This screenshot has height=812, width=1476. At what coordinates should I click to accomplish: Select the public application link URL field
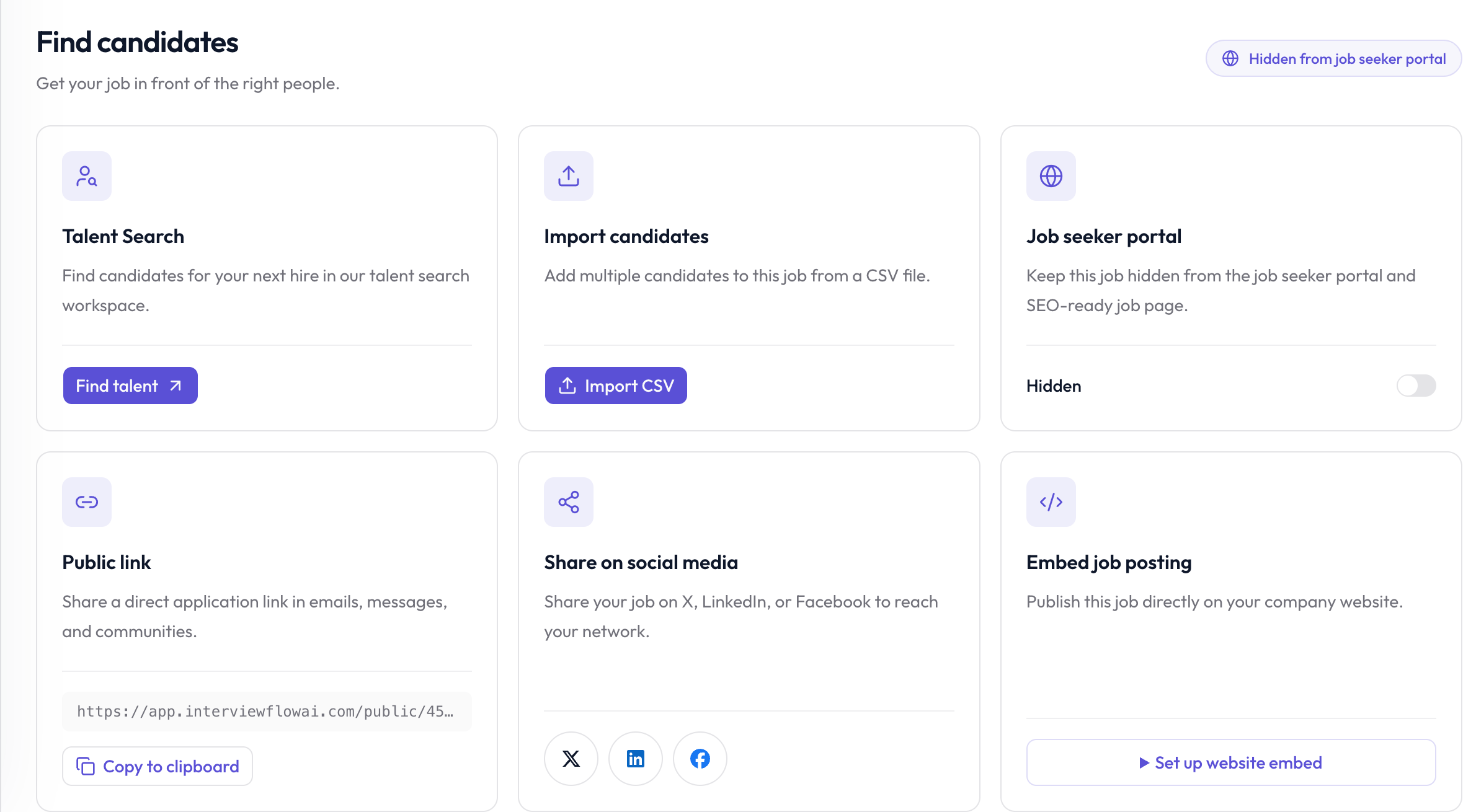pos(267,712)
